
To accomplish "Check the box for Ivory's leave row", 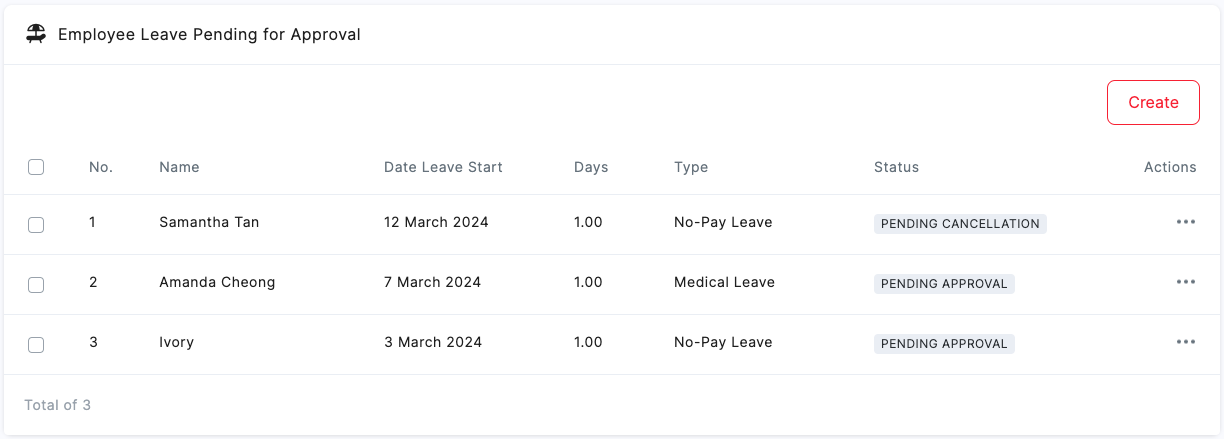I will (x=36, y=345).
